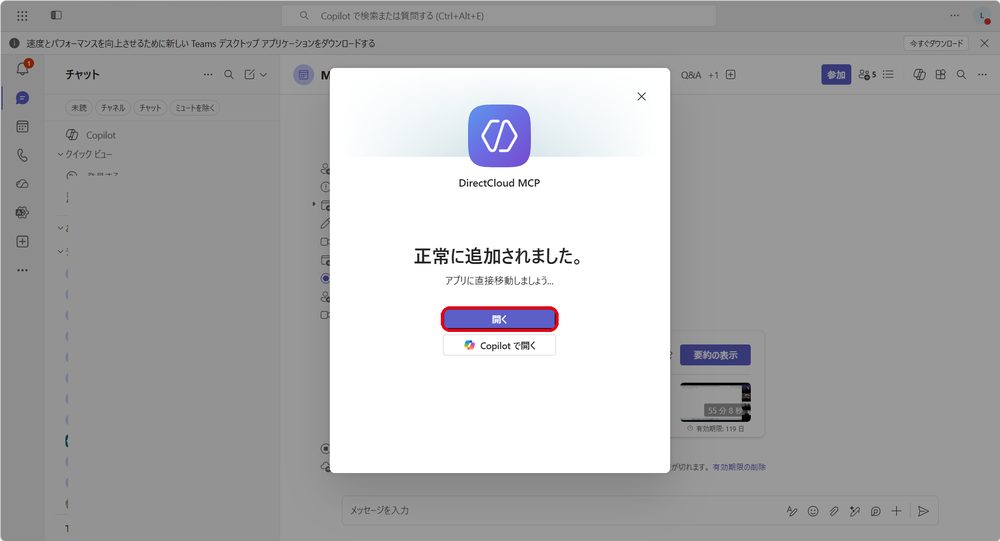
Task: Click the DirectCloud MCP app icon
Action: point(499,136)
